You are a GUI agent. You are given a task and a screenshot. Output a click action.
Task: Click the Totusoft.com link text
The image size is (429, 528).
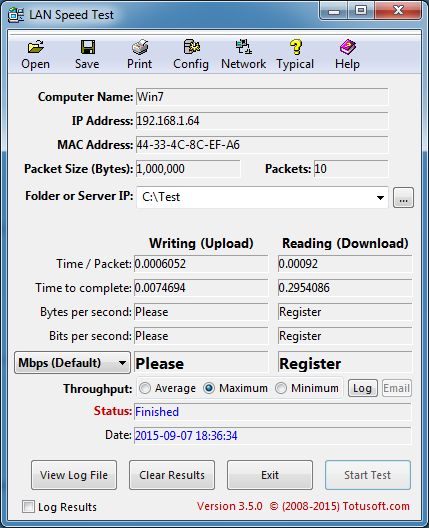pos(376,506)
